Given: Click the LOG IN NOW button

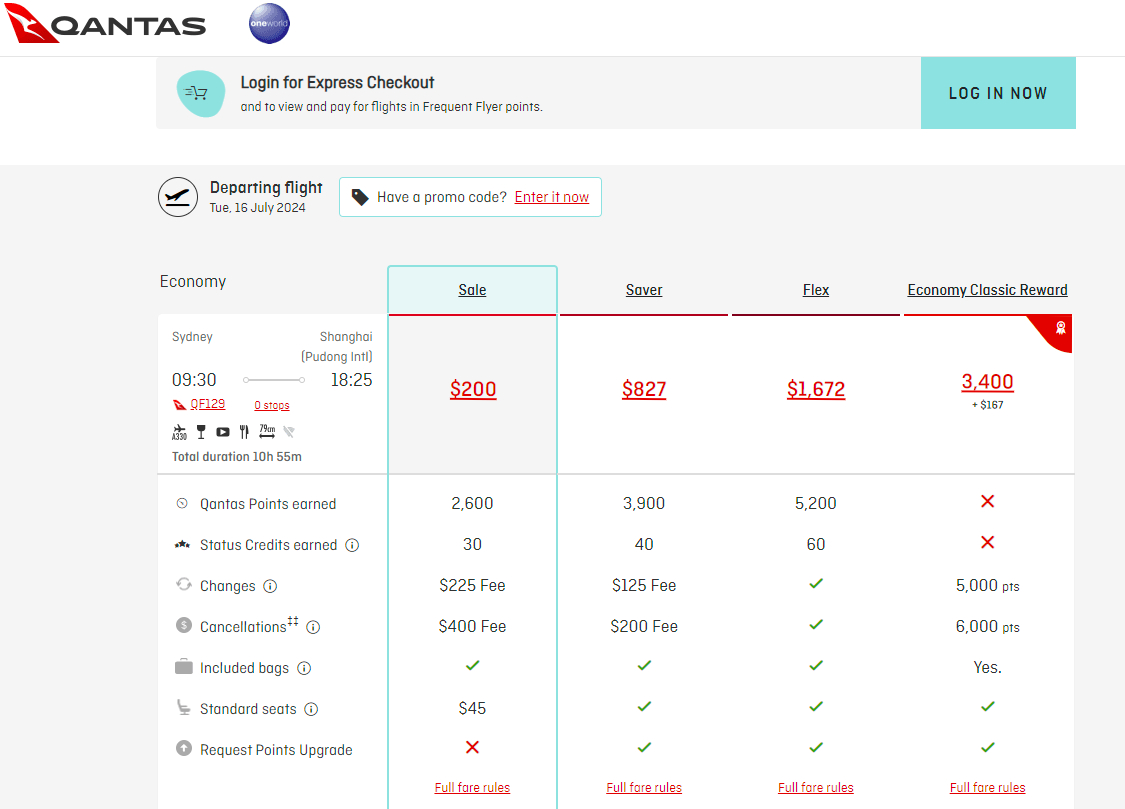Looking at the screenshot, I should tap(998, 93).
